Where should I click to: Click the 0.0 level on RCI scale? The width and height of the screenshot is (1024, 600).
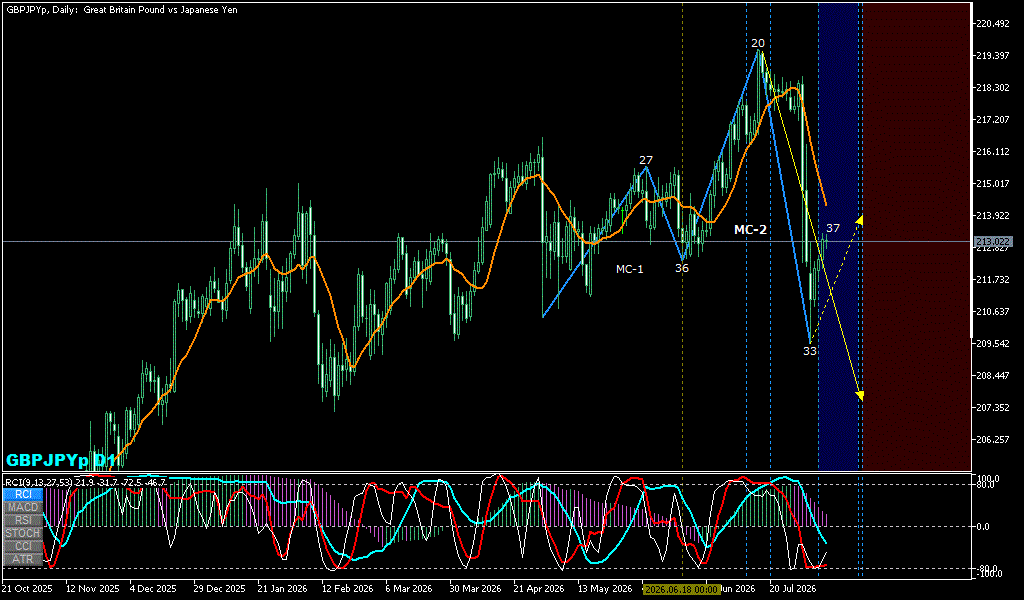tap(984, 526)
